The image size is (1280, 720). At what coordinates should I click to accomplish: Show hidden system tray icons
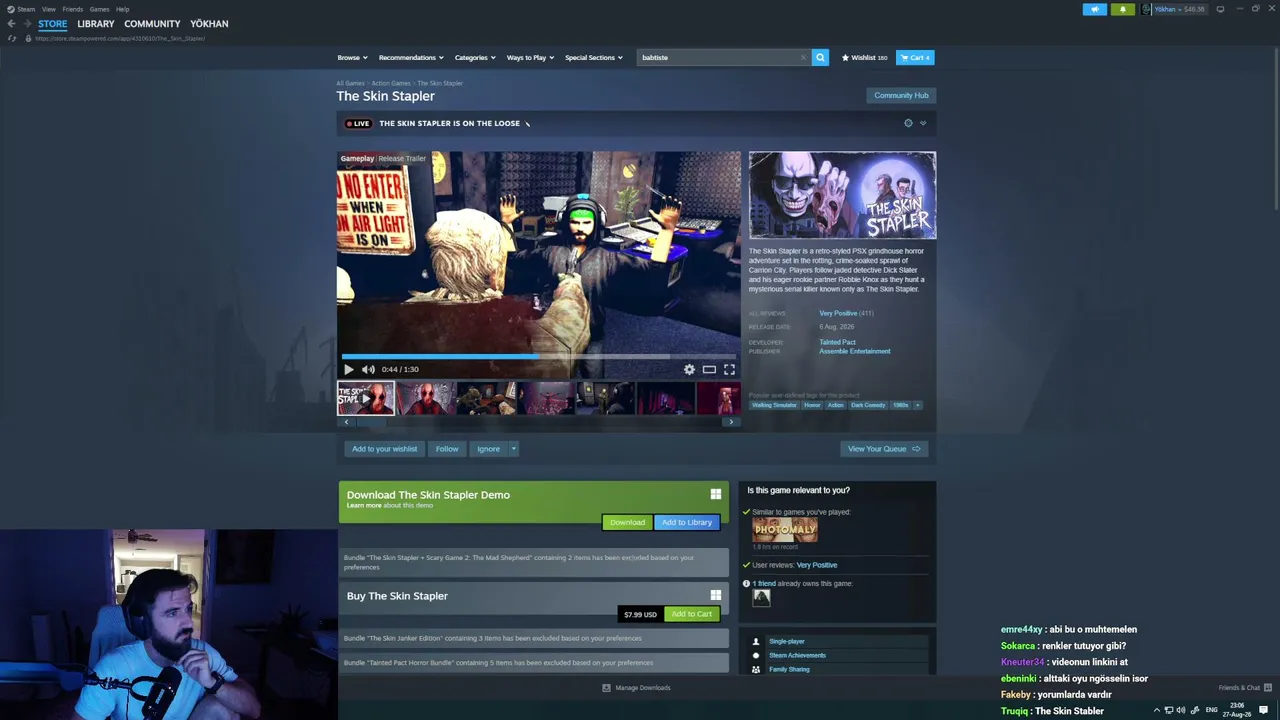click(1157, 710)
